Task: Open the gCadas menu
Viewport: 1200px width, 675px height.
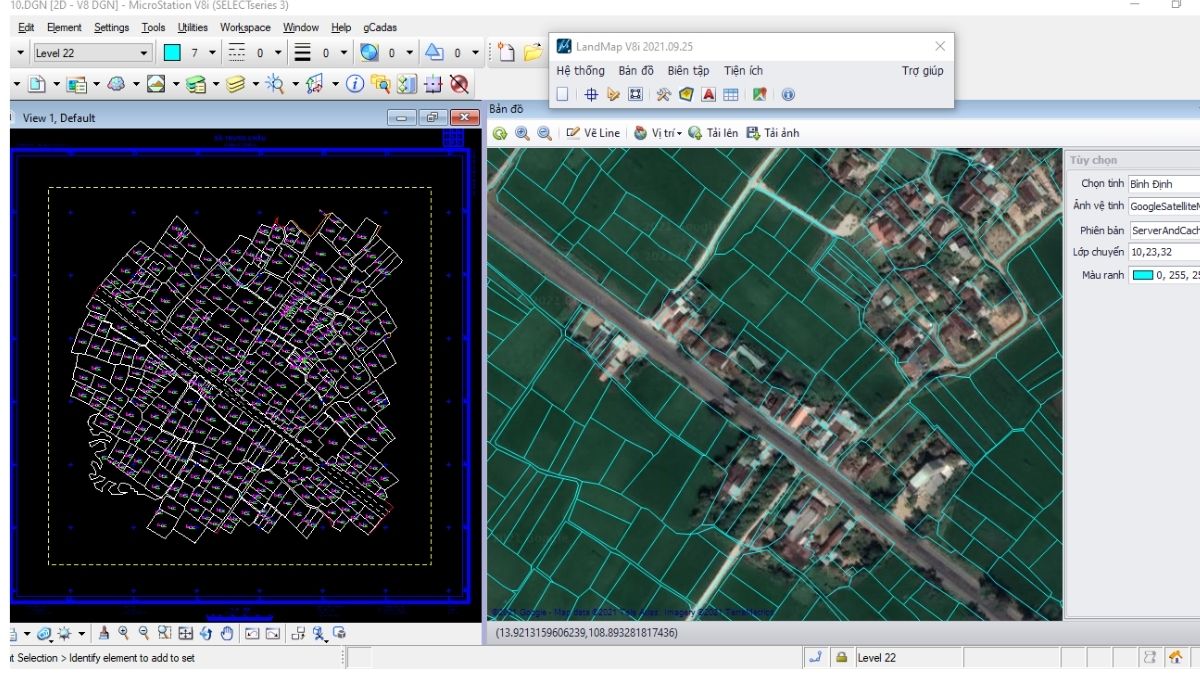Action: [380, 27]
